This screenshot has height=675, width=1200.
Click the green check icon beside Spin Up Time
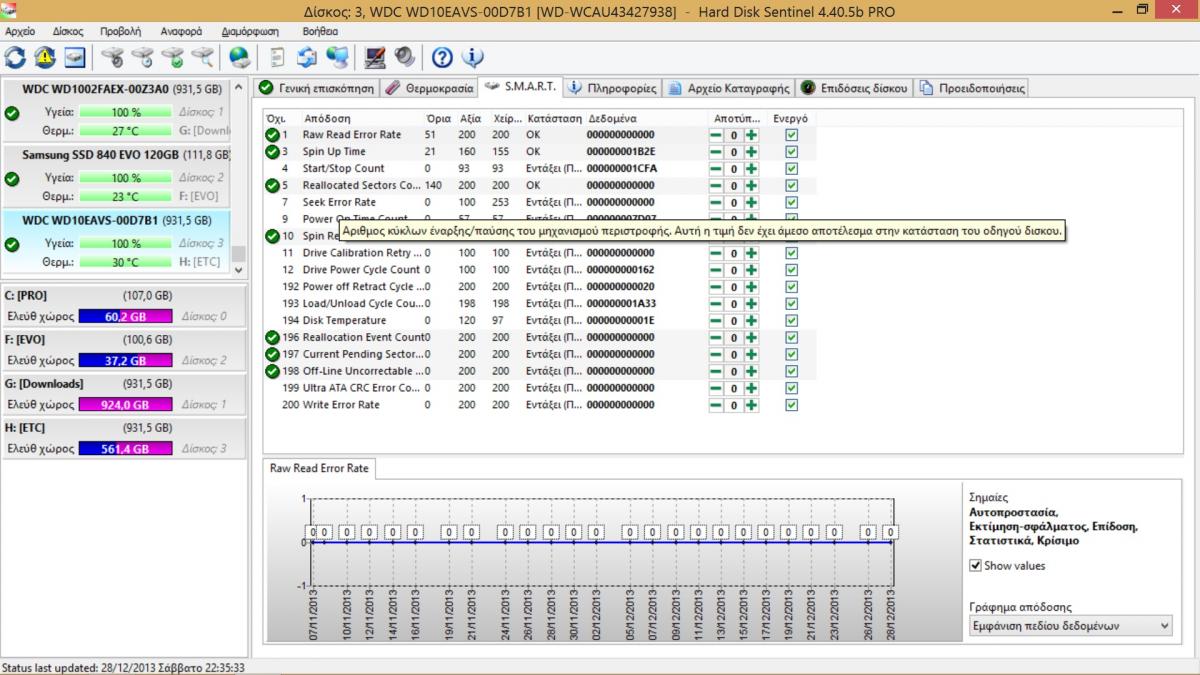272,152
